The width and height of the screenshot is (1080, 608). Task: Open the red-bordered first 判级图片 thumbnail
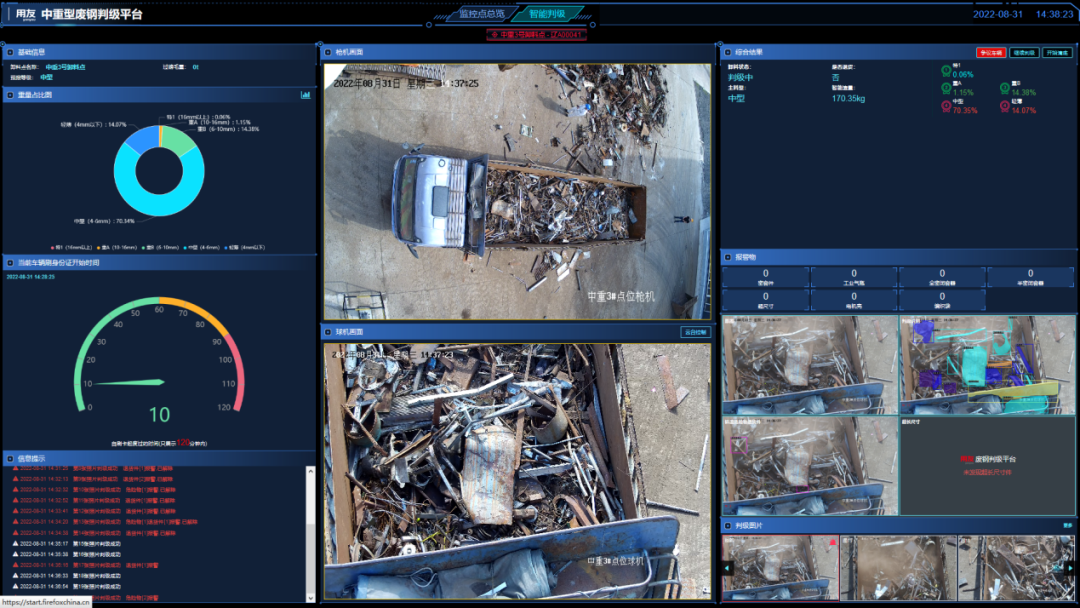coord(780,568)
